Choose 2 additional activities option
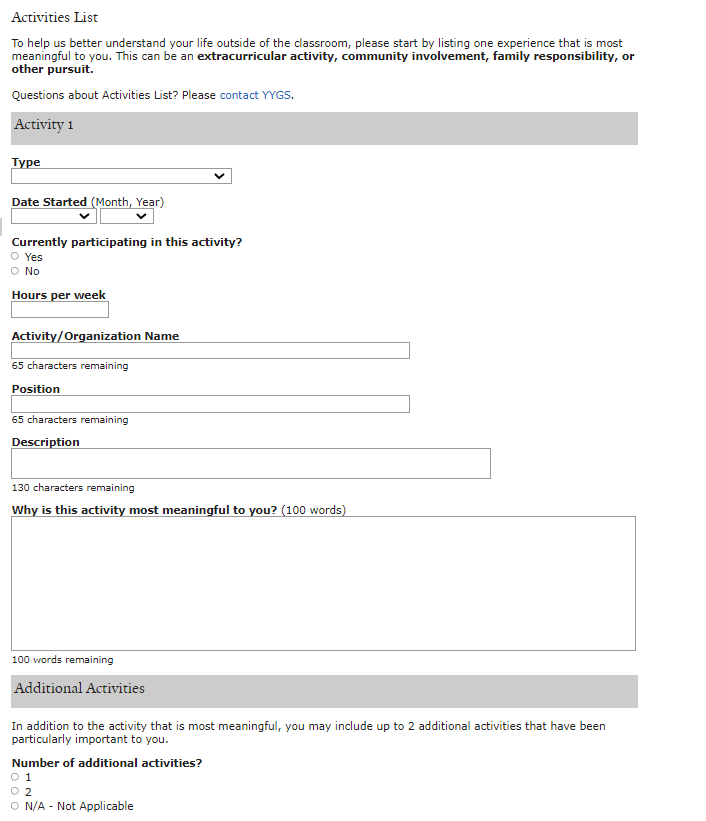The height and width of the screenshot is (821, 706). tap(15, 791)
